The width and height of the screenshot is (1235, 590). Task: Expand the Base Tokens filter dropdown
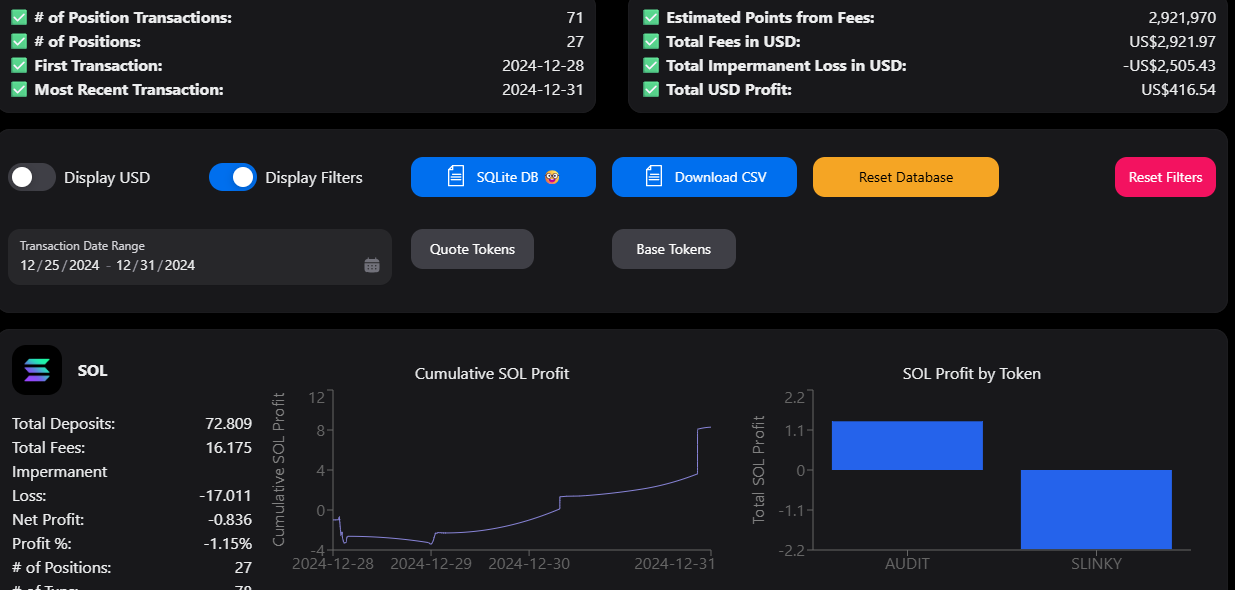(x=673, y=249)
